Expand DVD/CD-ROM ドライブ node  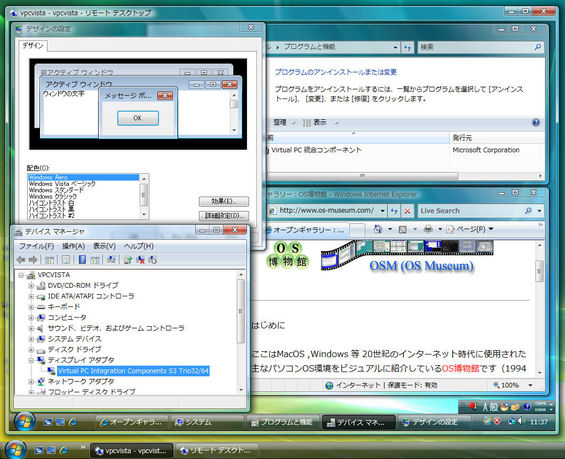(31, 286)
